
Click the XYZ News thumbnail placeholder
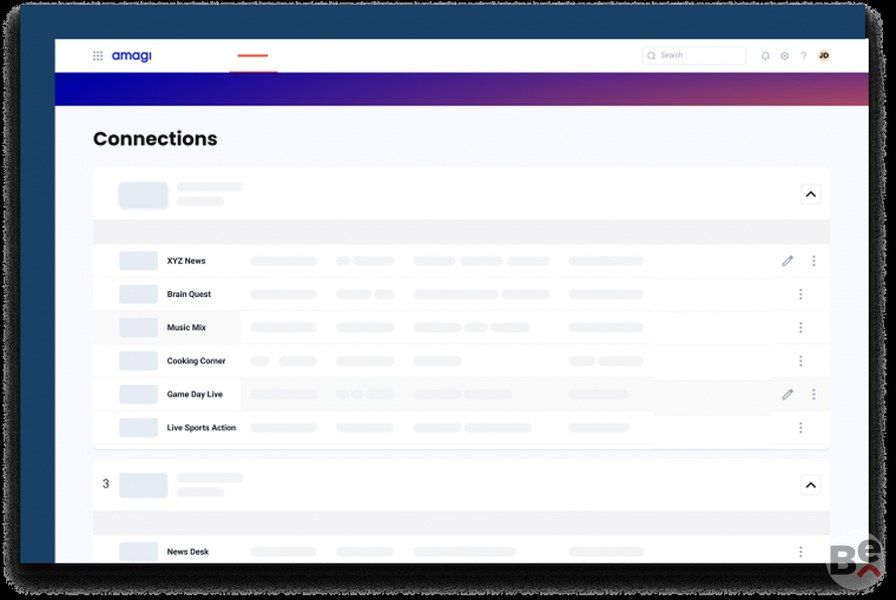coord(138,261)
